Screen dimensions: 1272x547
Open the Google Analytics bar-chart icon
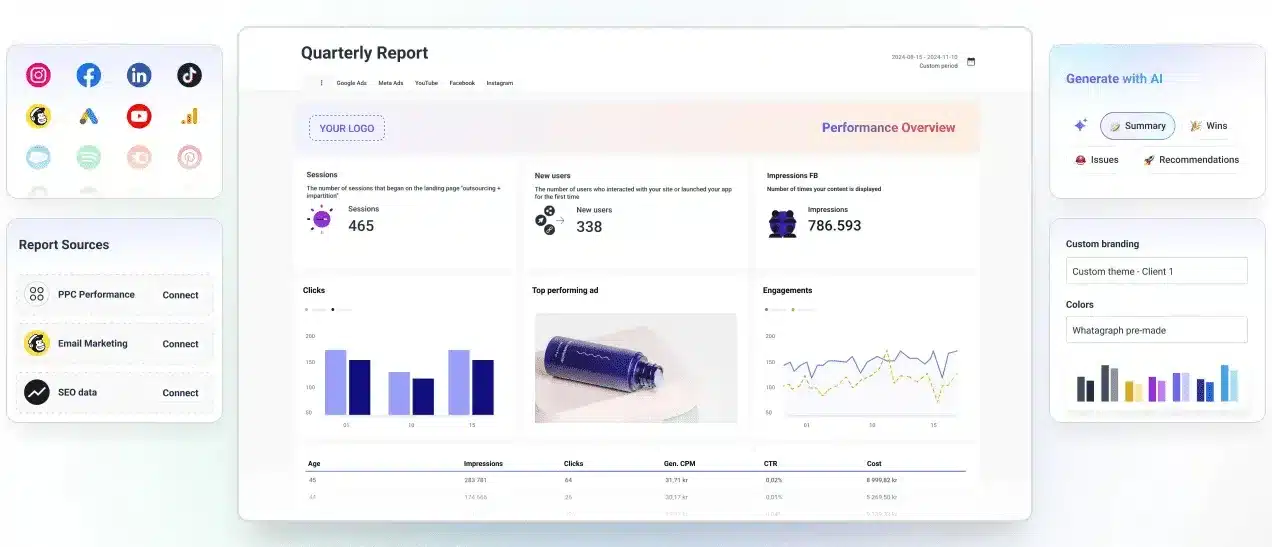pos(189,116)
